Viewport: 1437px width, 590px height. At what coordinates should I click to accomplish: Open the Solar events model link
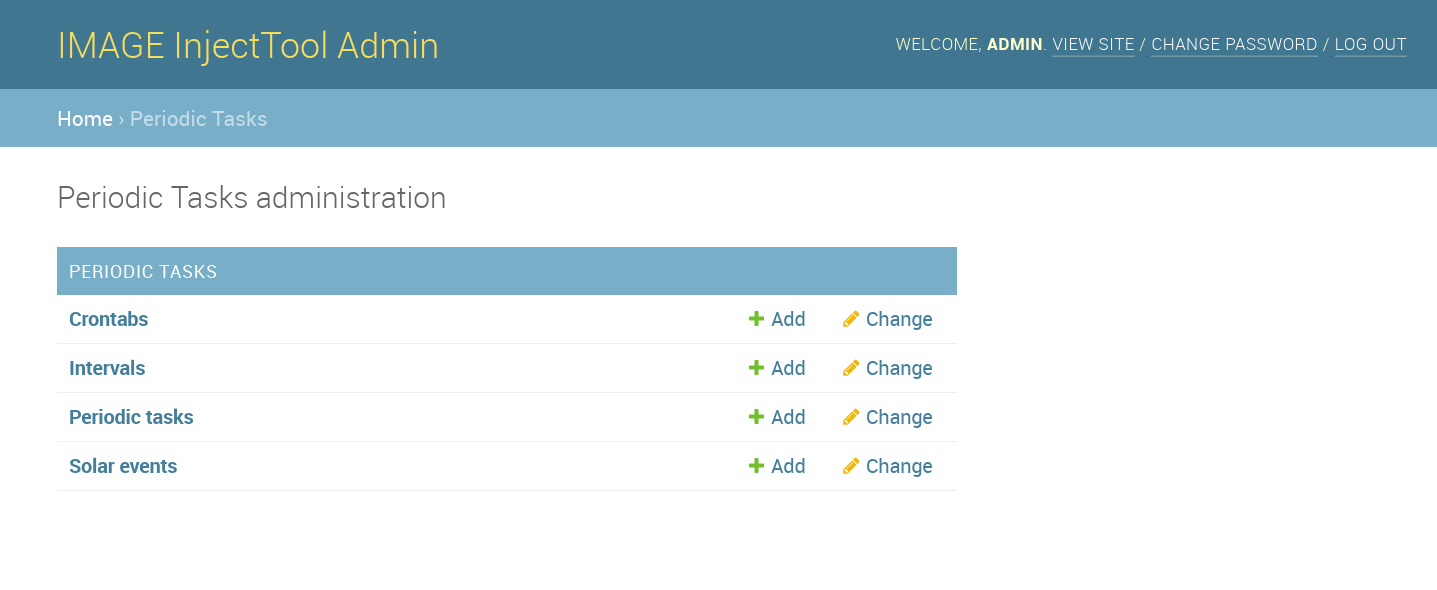point(123,467)
